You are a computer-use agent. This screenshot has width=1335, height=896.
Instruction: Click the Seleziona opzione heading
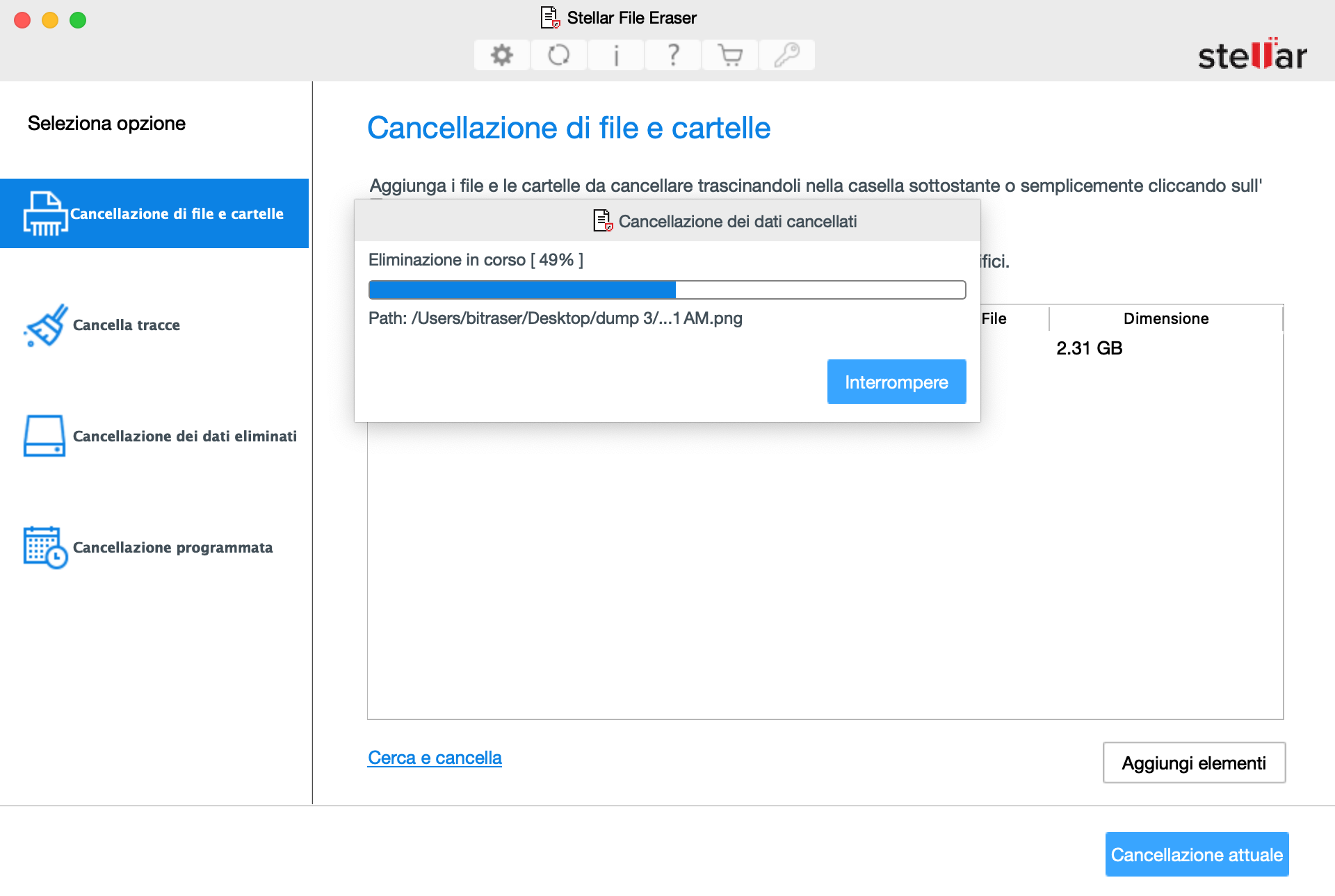(106, 123)
